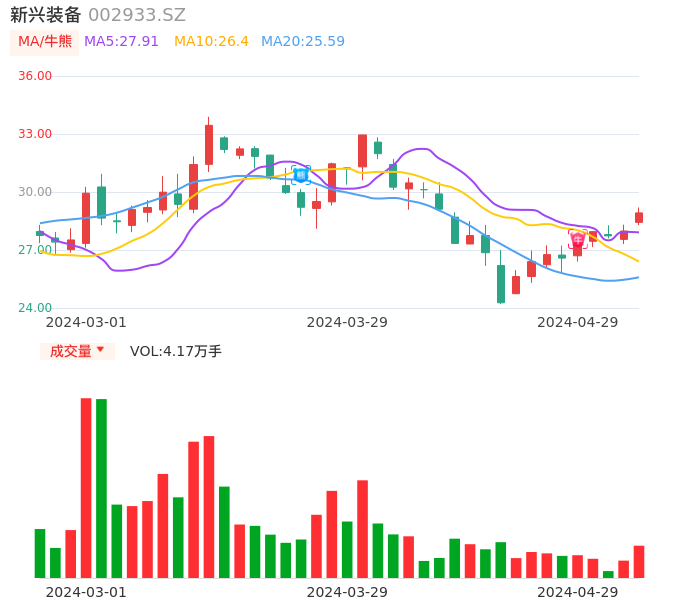The image size is (686, 606).
Task: Click the blue MA20:25.59 legend entry
Action: (x=303, y=42)
